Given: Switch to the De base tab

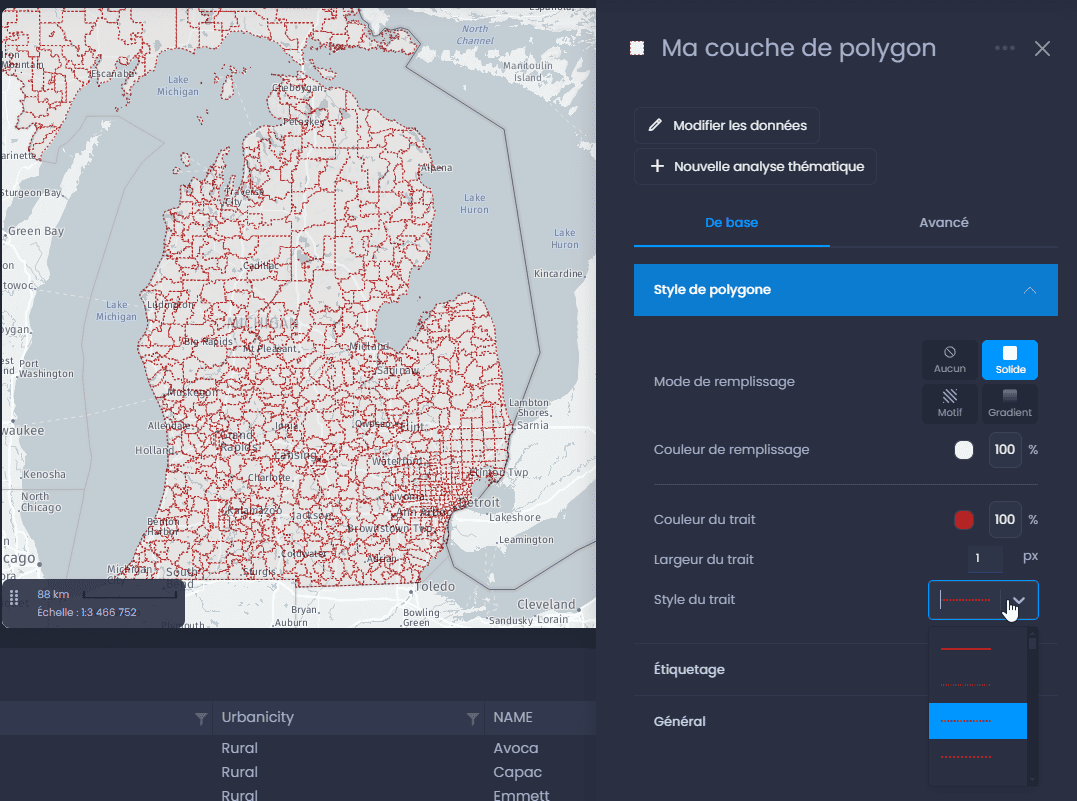Looking at the screenshot, I should tap(732, 223).
